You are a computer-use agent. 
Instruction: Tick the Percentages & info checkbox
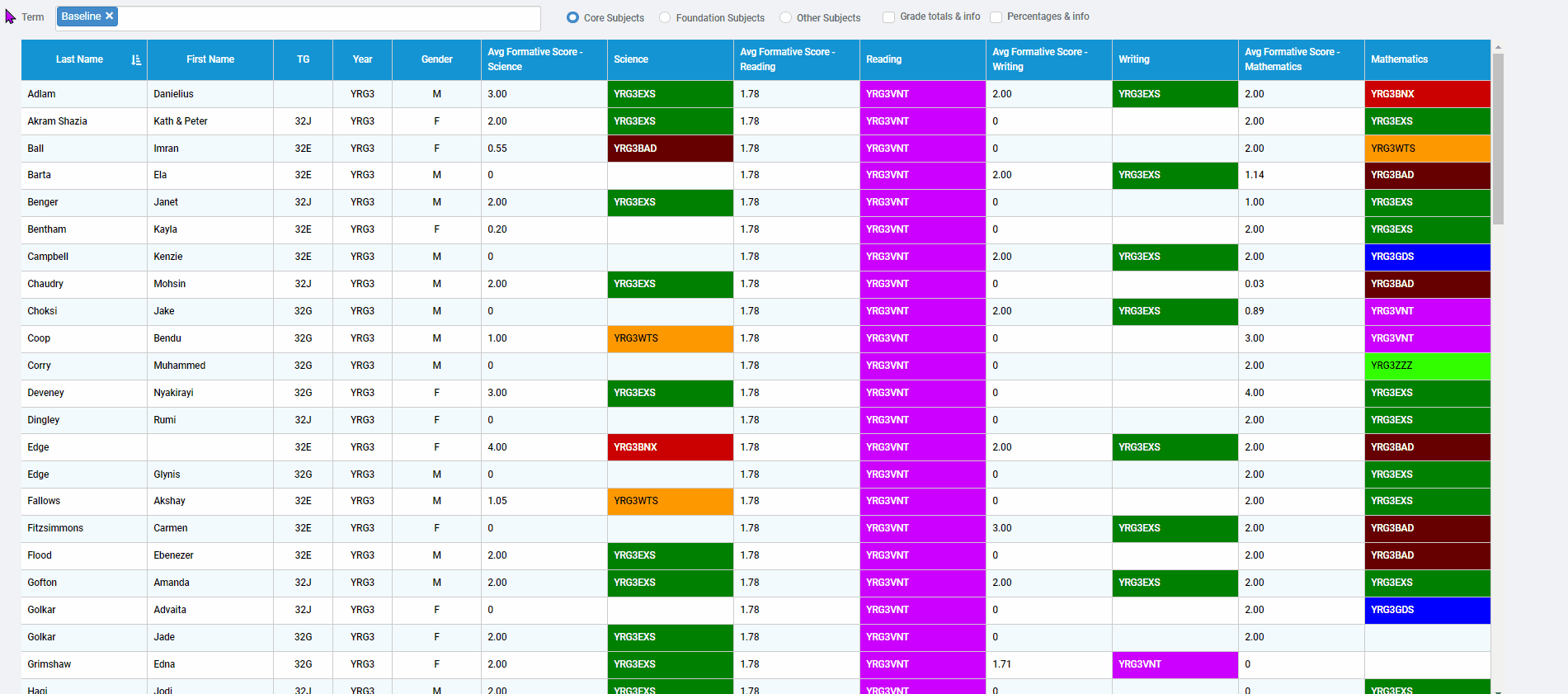(x=996, y=17)
